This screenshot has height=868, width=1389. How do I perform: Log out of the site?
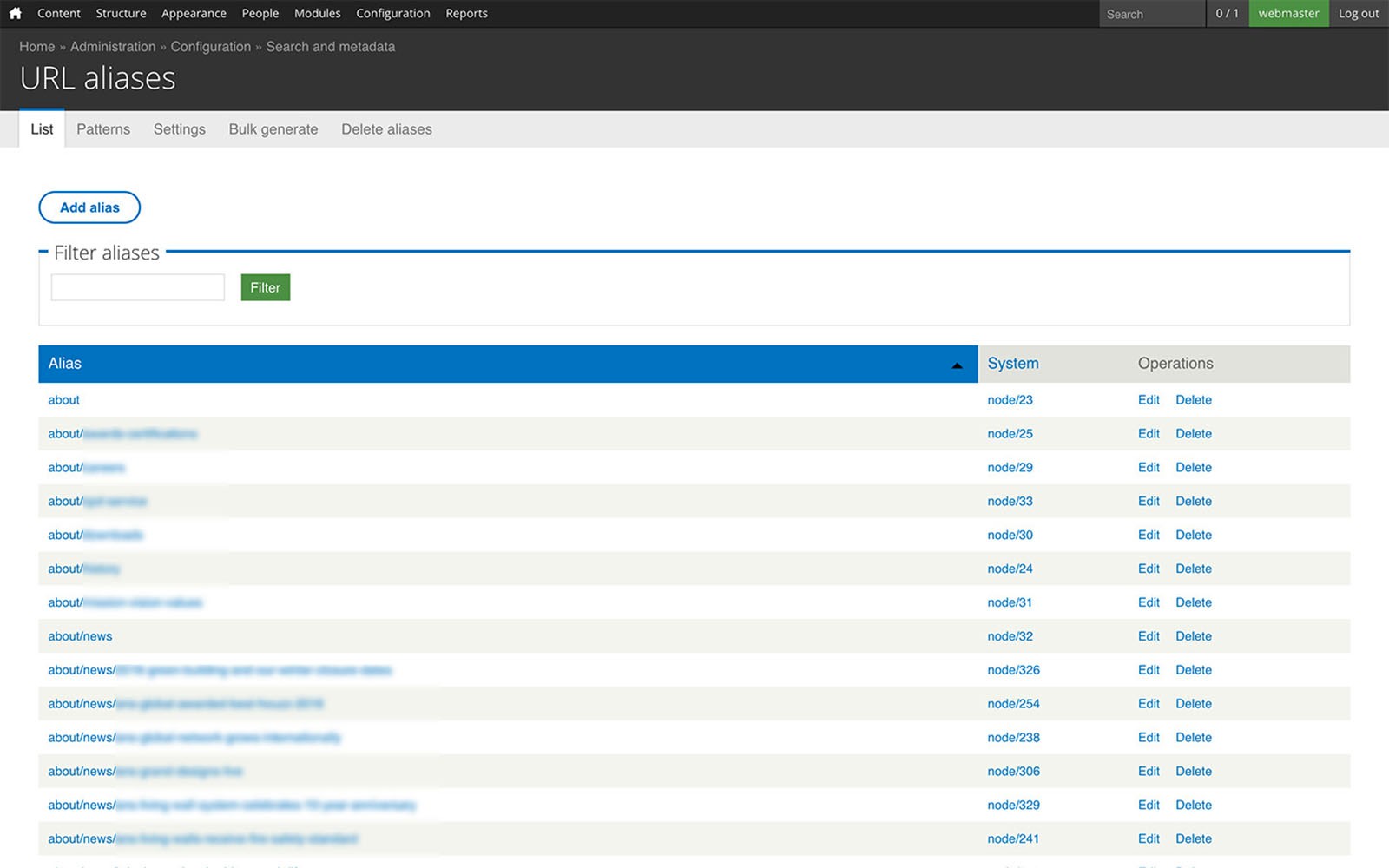tap(1359, 13)
